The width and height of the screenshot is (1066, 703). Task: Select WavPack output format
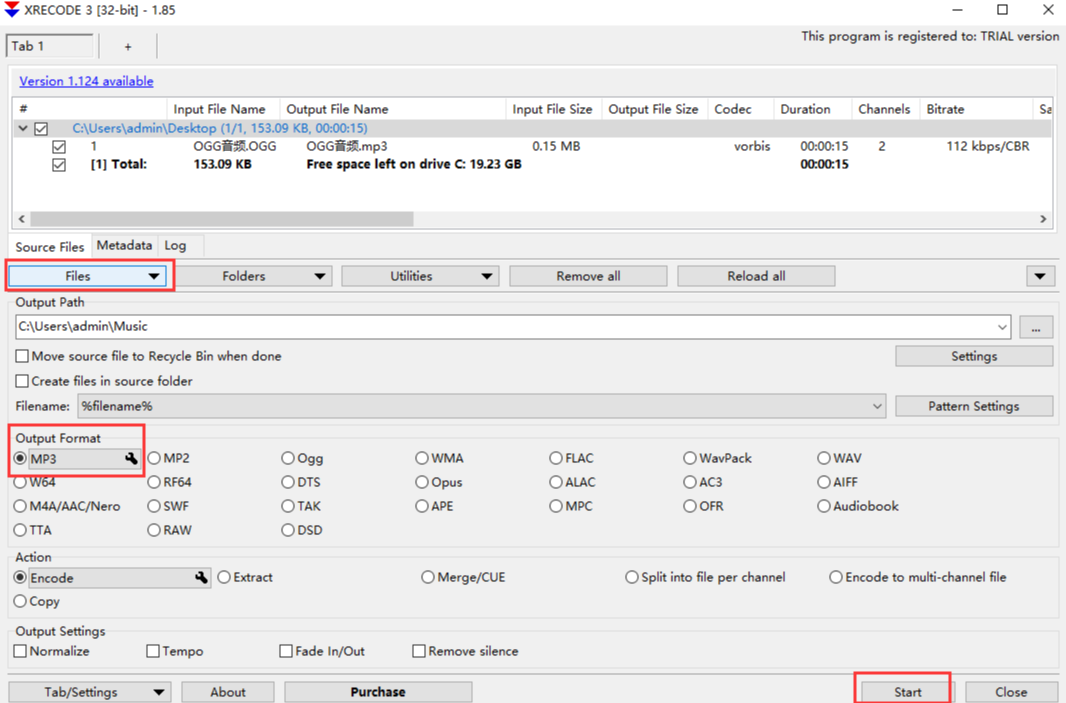(690, 458)
